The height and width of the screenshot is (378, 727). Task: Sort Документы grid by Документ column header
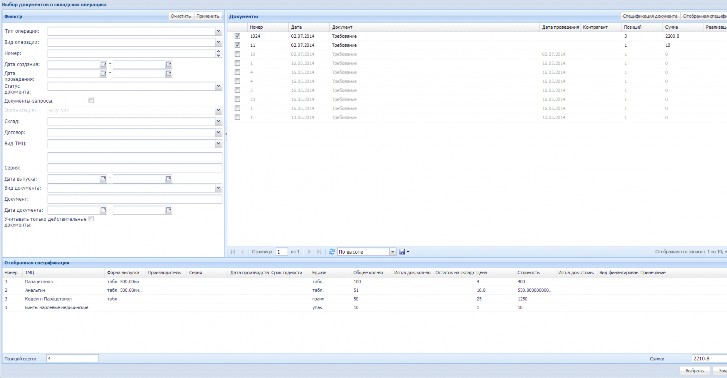(x=435, y=27)
